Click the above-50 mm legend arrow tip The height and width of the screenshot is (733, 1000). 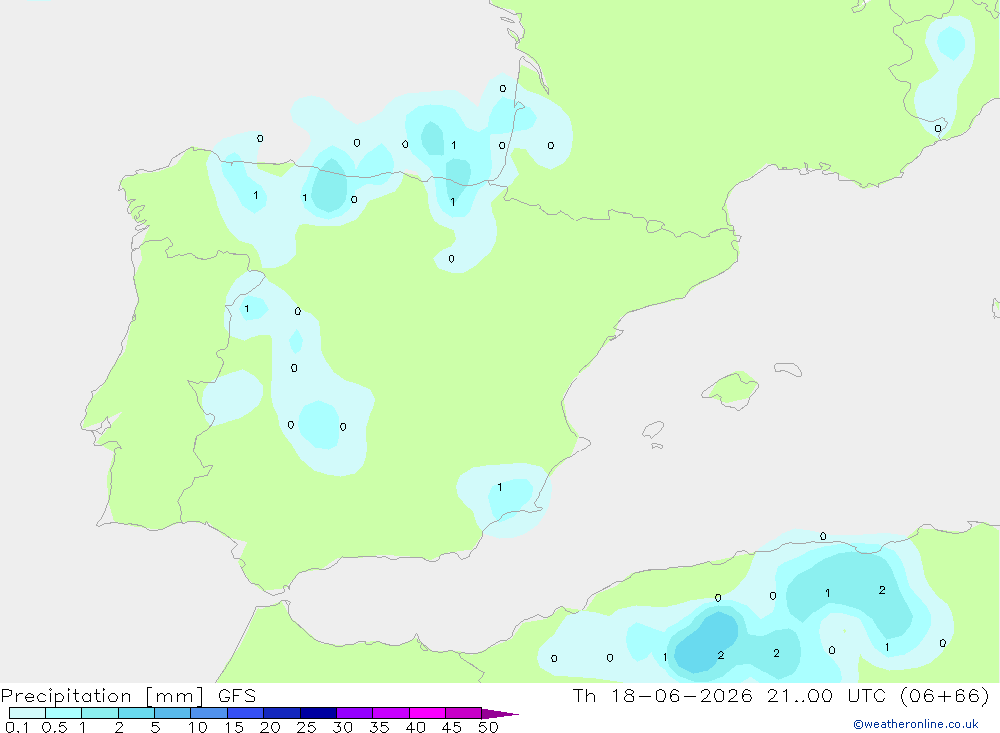pyautogui.click(x=500, y=713)
